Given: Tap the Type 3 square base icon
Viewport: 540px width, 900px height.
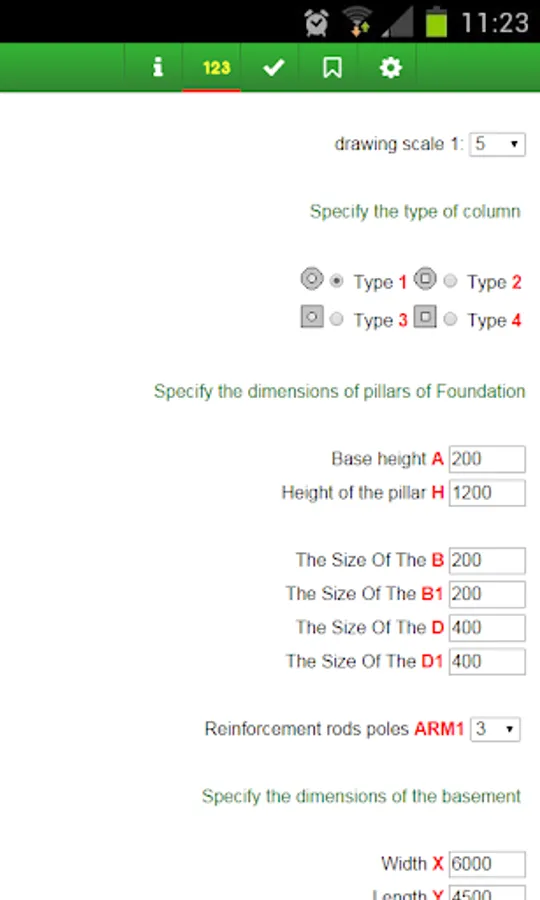Looking at the screenshot, I should 312,317.
